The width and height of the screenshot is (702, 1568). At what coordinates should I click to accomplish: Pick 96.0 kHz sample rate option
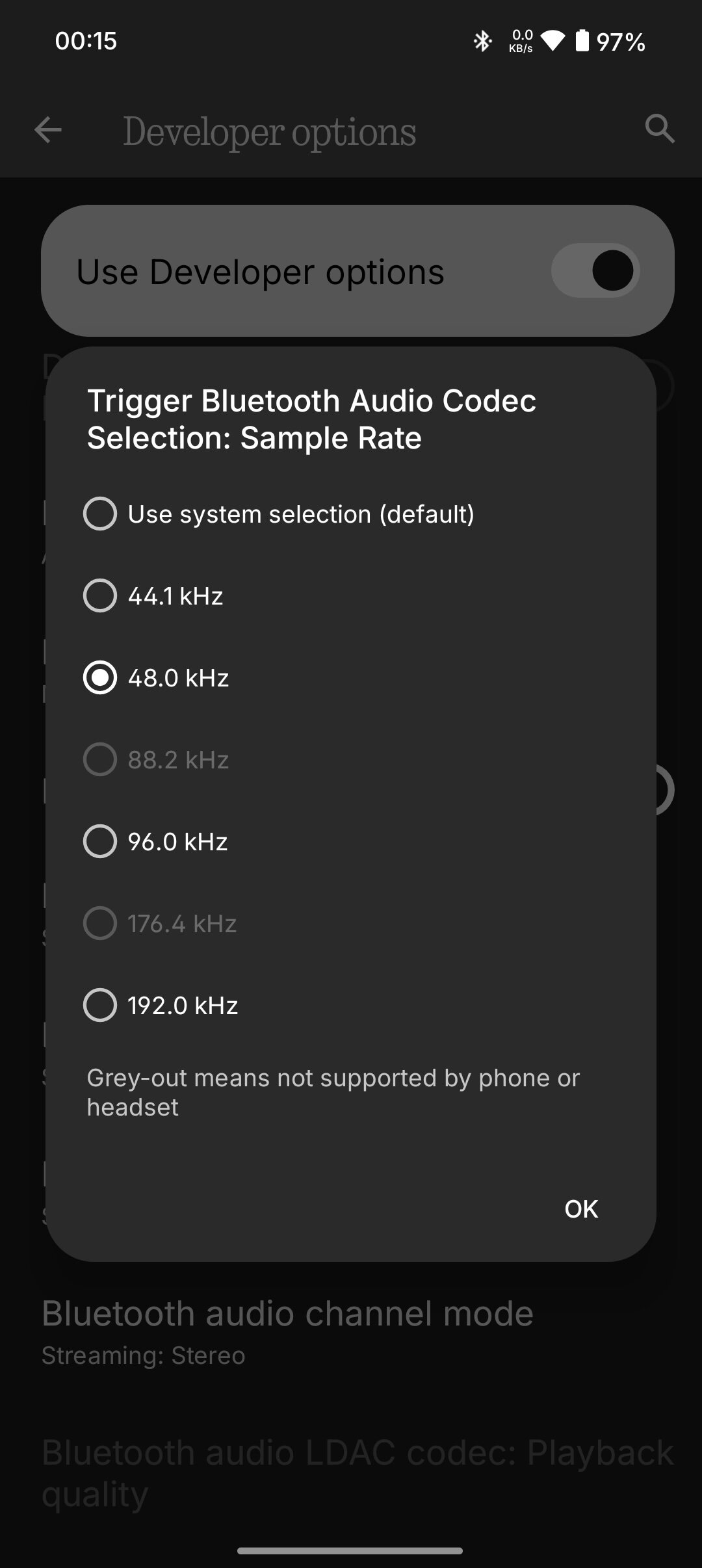[351, 841]
